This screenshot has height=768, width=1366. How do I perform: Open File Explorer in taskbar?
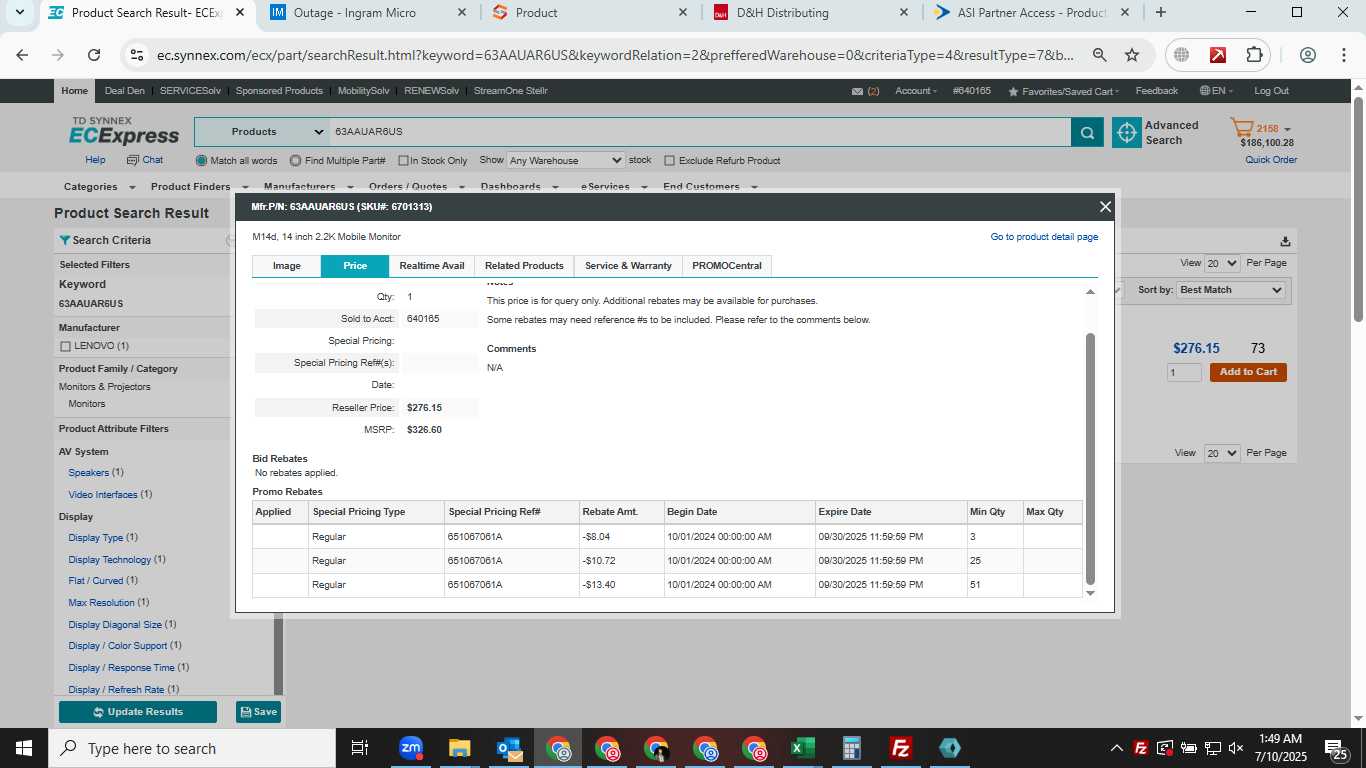[x=459, y=748]
